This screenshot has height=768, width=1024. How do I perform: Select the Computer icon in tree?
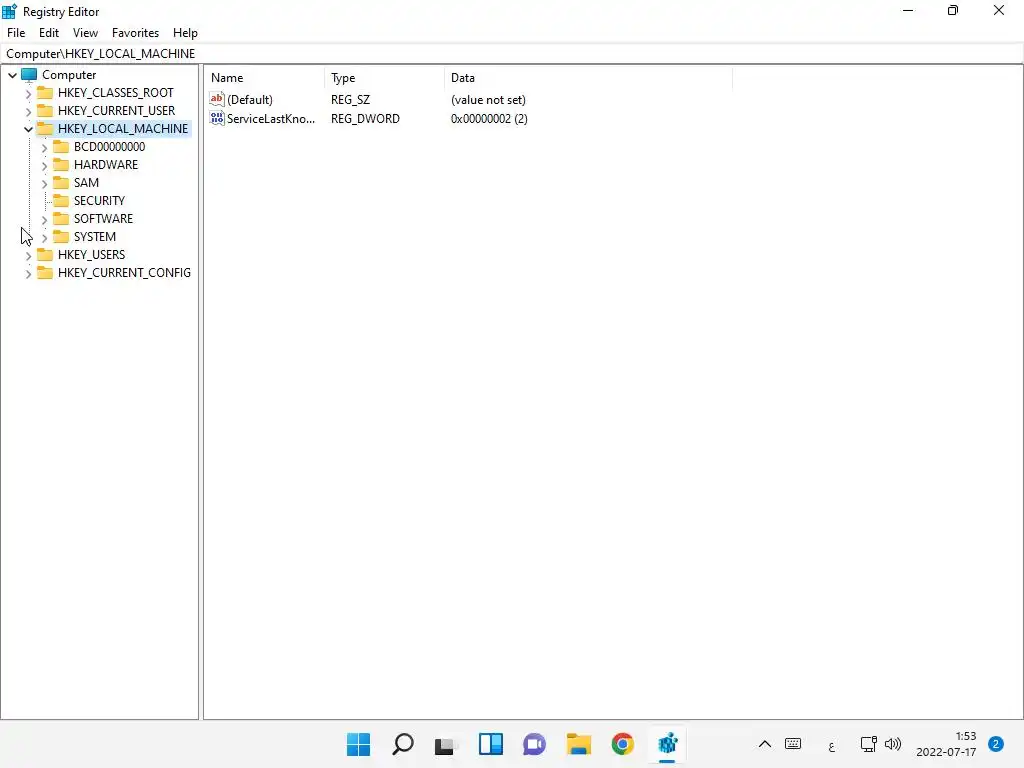pos(29,74)
